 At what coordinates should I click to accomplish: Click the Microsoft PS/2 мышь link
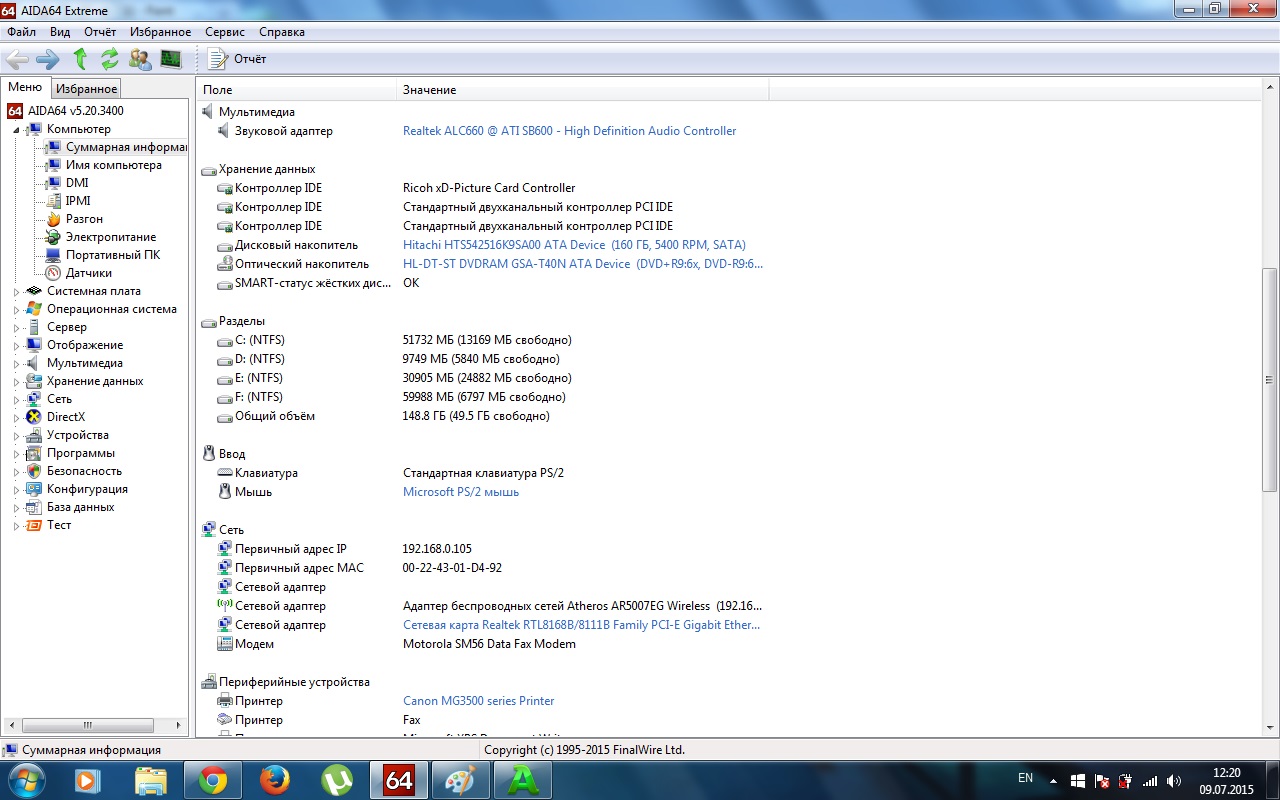[x=461, y=492]
